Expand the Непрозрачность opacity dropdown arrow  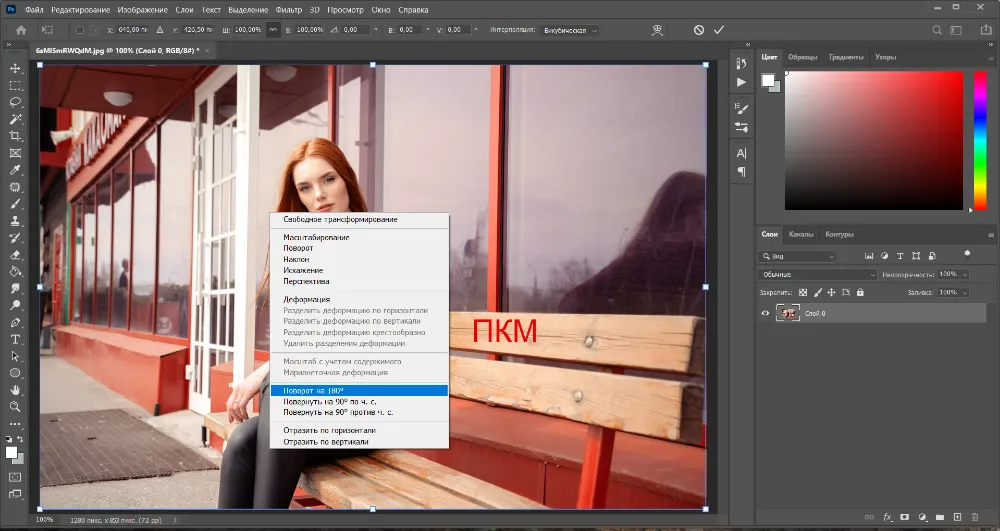pyautogui.click(x=966, y=274)
